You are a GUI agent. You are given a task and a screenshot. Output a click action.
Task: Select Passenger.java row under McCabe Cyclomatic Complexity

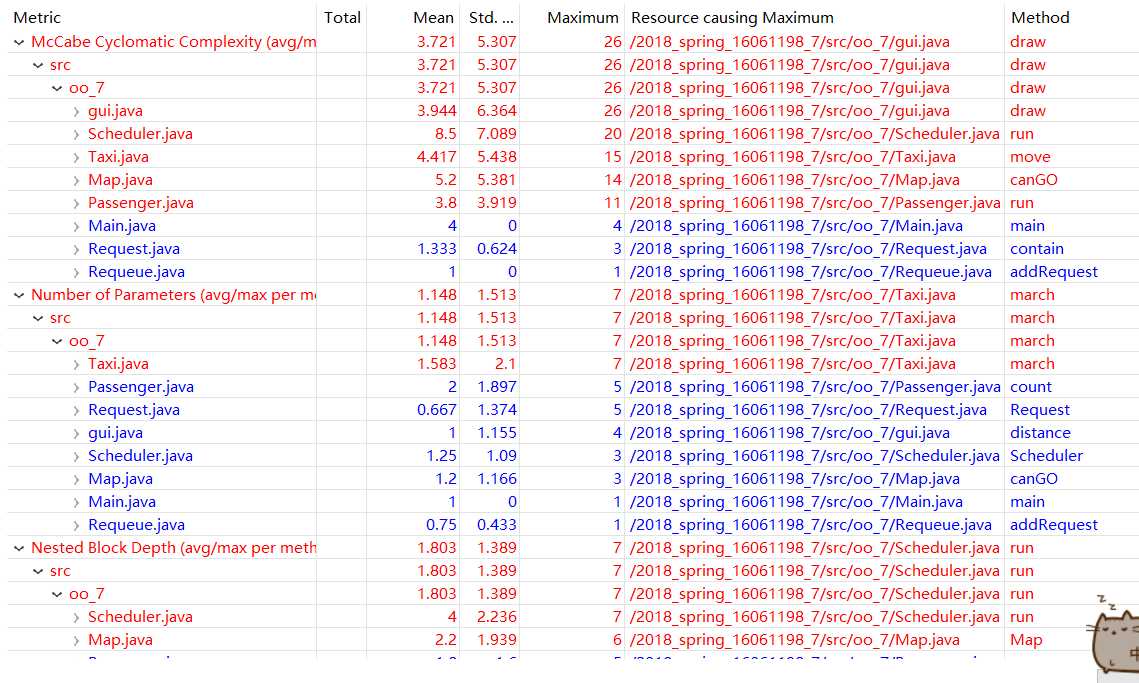point(140,203)
